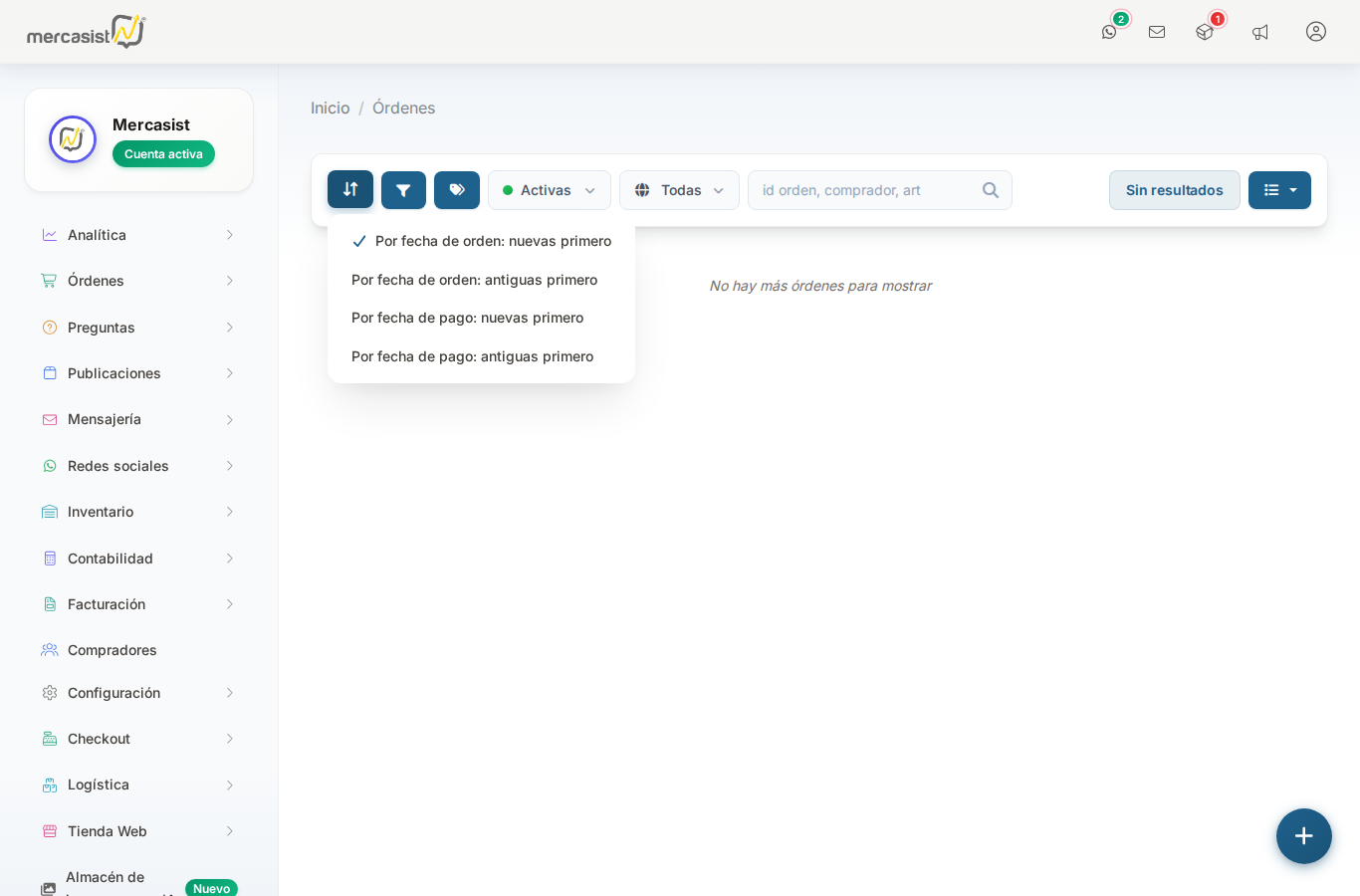Open the mail envelope icon
Image resolution: width=1360 pixels, height=896 pixels.
pos(1157,32)
